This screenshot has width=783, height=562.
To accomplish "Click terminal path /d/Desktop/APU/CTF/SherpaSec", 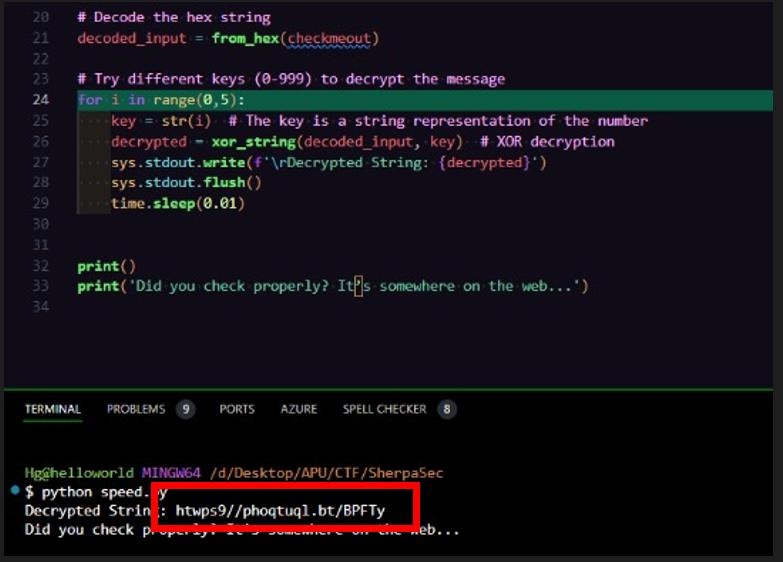I will tap(327, 473).
